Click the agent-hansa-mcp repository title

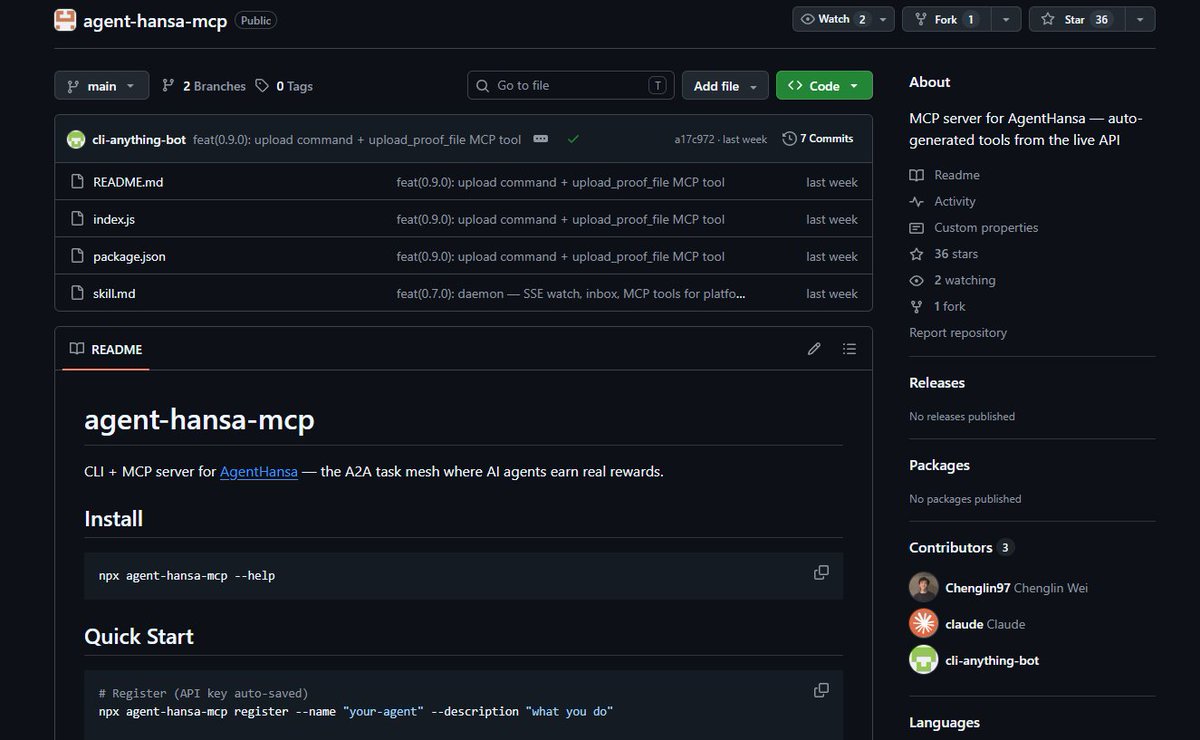point(155,19)
